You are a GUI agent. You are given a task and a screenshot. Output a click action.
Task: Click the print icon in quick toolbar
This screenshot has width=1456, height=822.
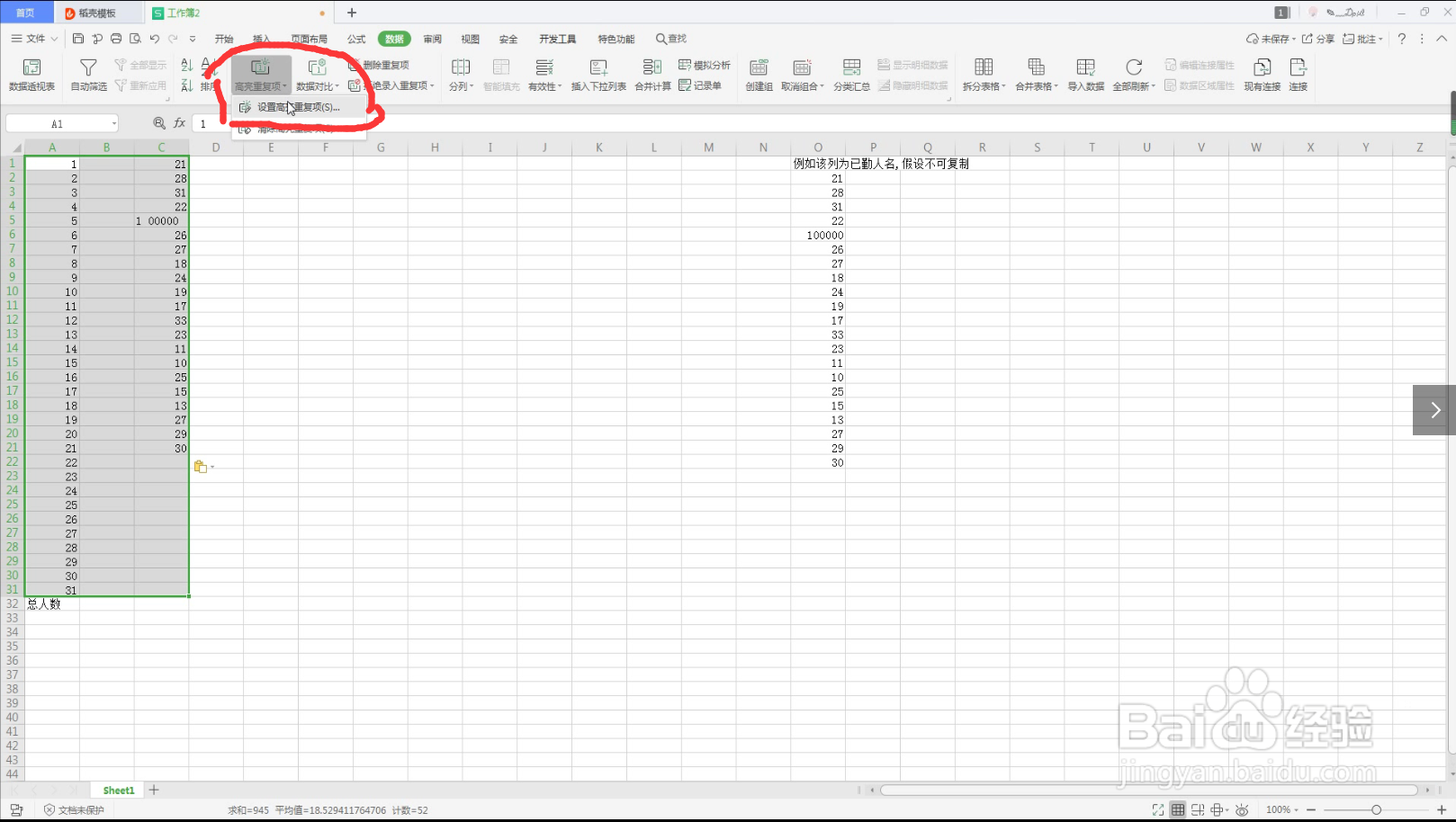tap(116, 39)
